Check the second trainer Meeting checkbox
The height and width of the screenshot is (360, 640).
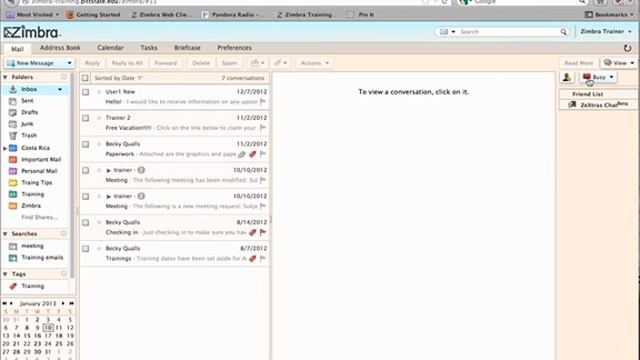(85, 197)
